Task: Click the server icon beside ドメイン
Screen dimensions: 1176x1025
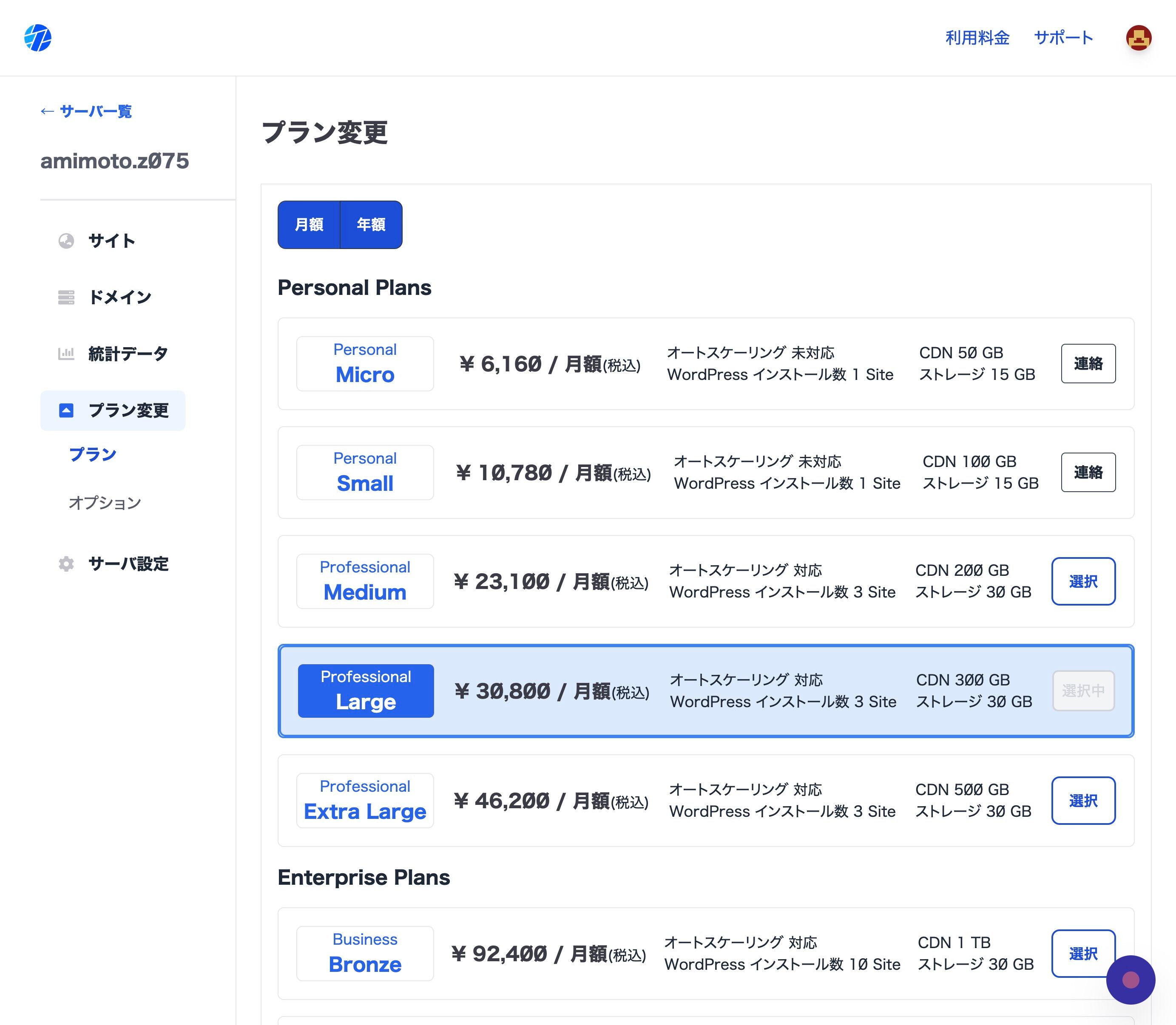Action: coord(66,297)
